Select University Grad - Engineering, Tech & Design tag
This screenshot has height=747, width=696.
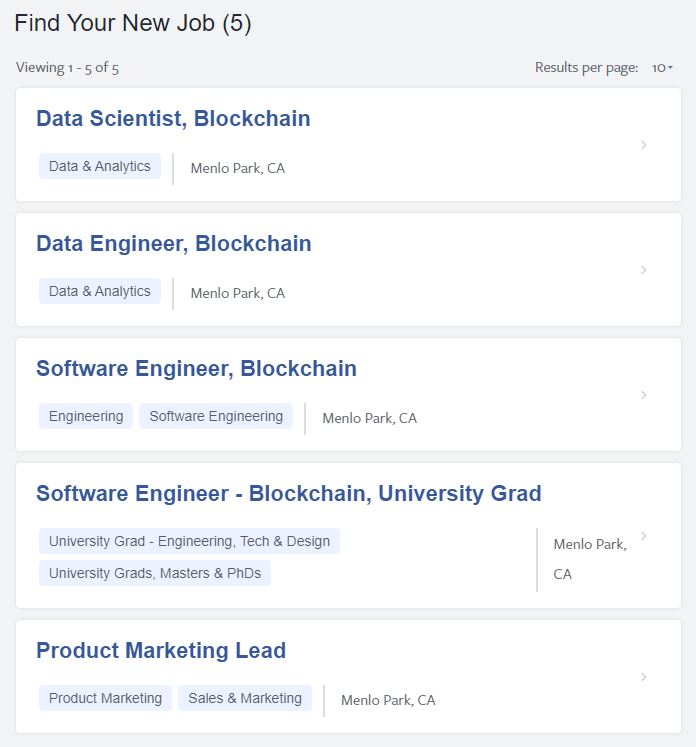point(189,541)
